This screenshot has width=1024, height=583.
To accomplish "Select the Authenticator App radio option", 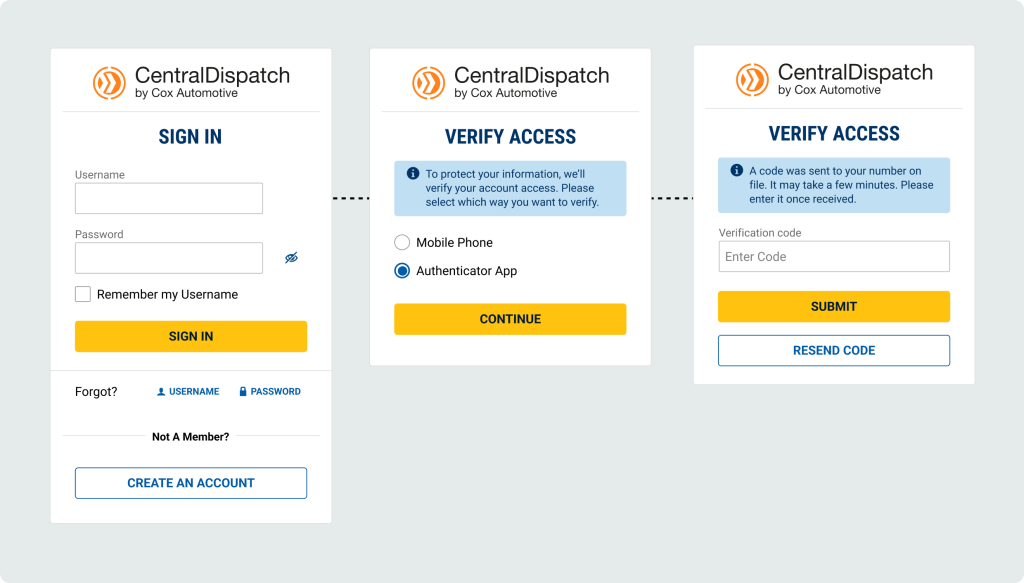I will point(402,271).
